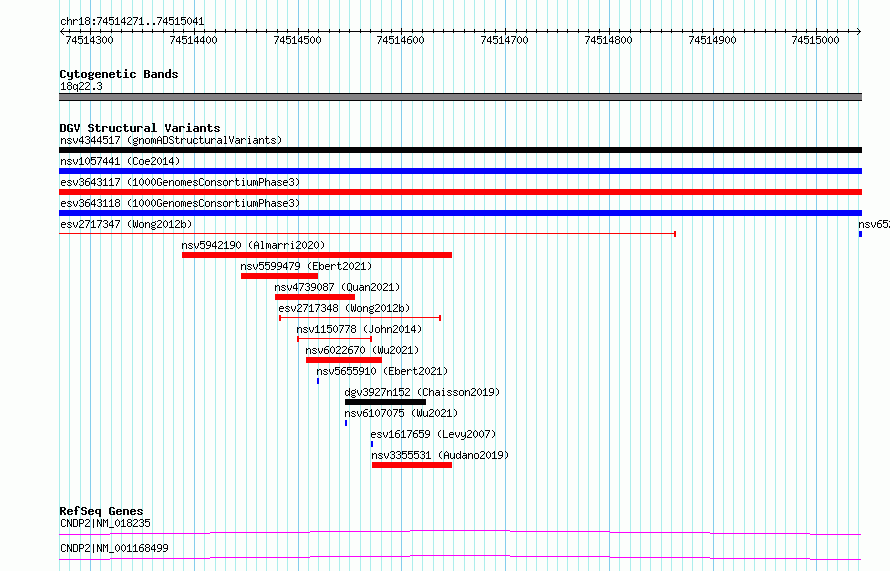
Task: Open the esv1617659 (Levy2007) label
Action: (433, 434)
